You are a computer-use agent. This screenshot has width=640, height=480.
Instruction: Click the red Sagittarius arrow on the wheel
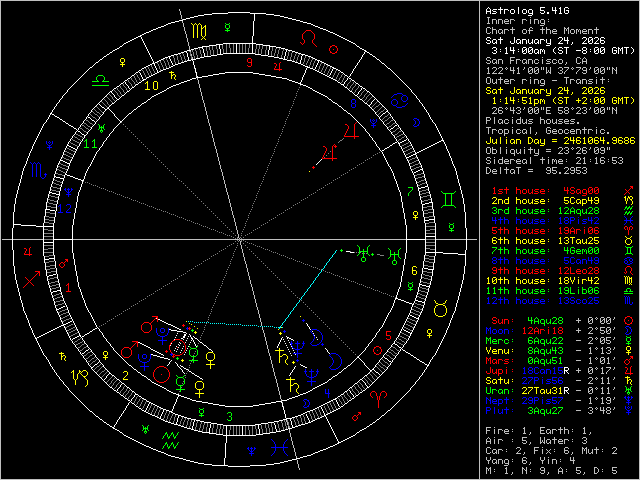[33, 281]
